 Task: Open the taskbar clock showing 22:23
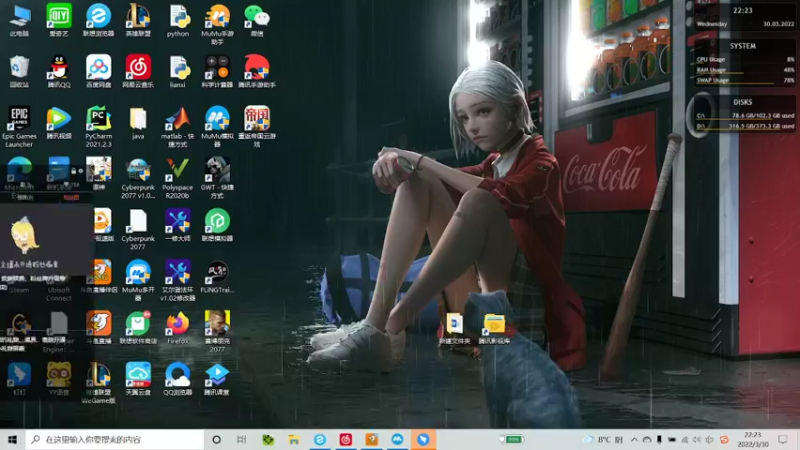pos(753,439)
